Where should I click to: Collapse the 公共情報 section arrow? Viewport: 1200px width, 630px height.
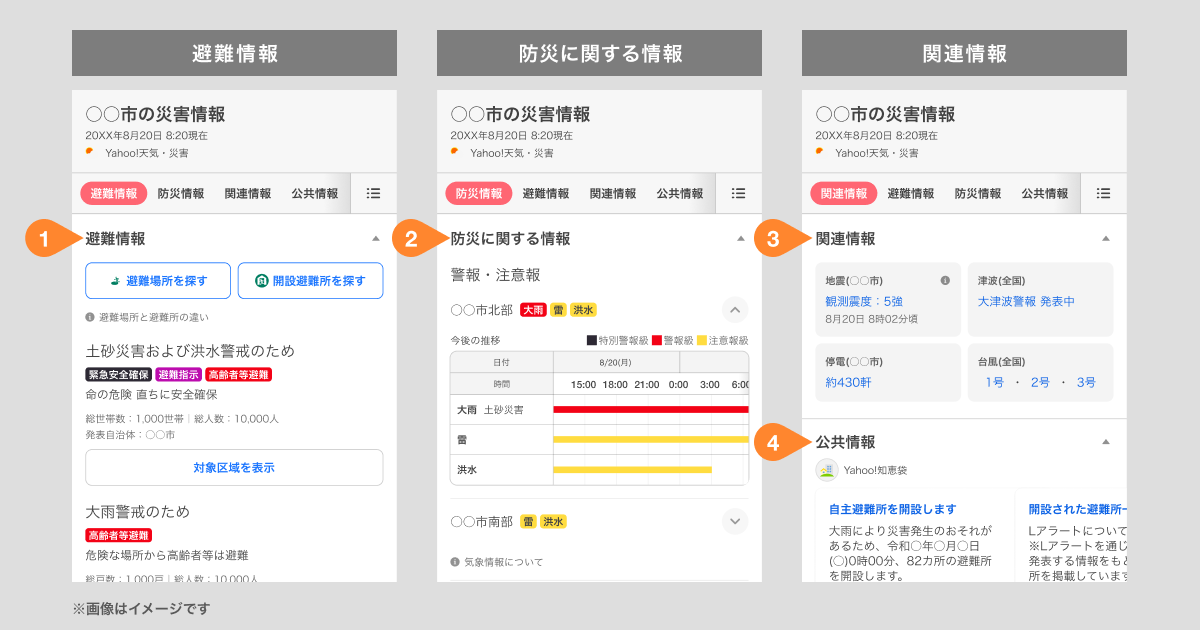click(1106, 441)
